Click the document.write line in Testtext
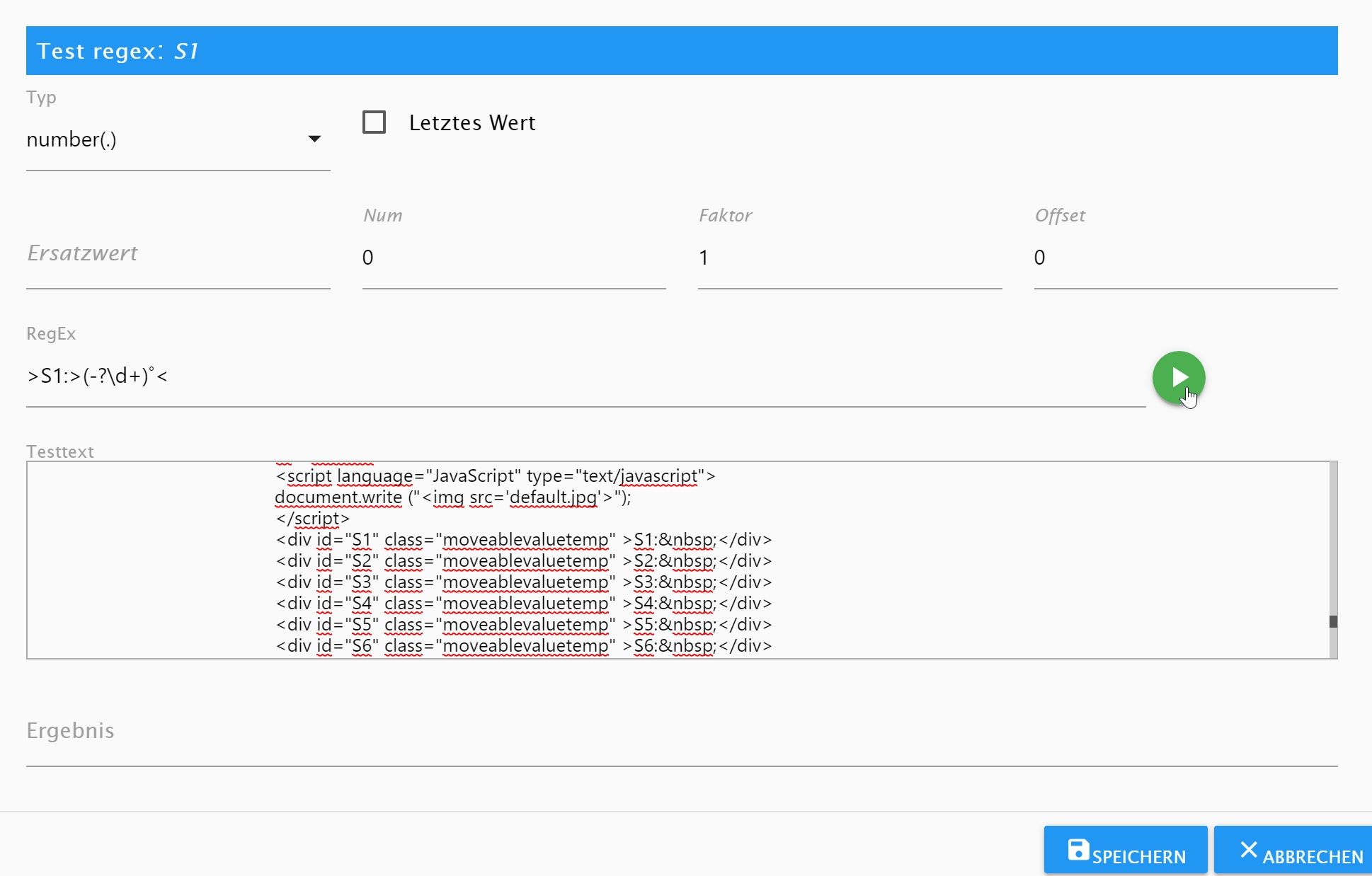 453,497
